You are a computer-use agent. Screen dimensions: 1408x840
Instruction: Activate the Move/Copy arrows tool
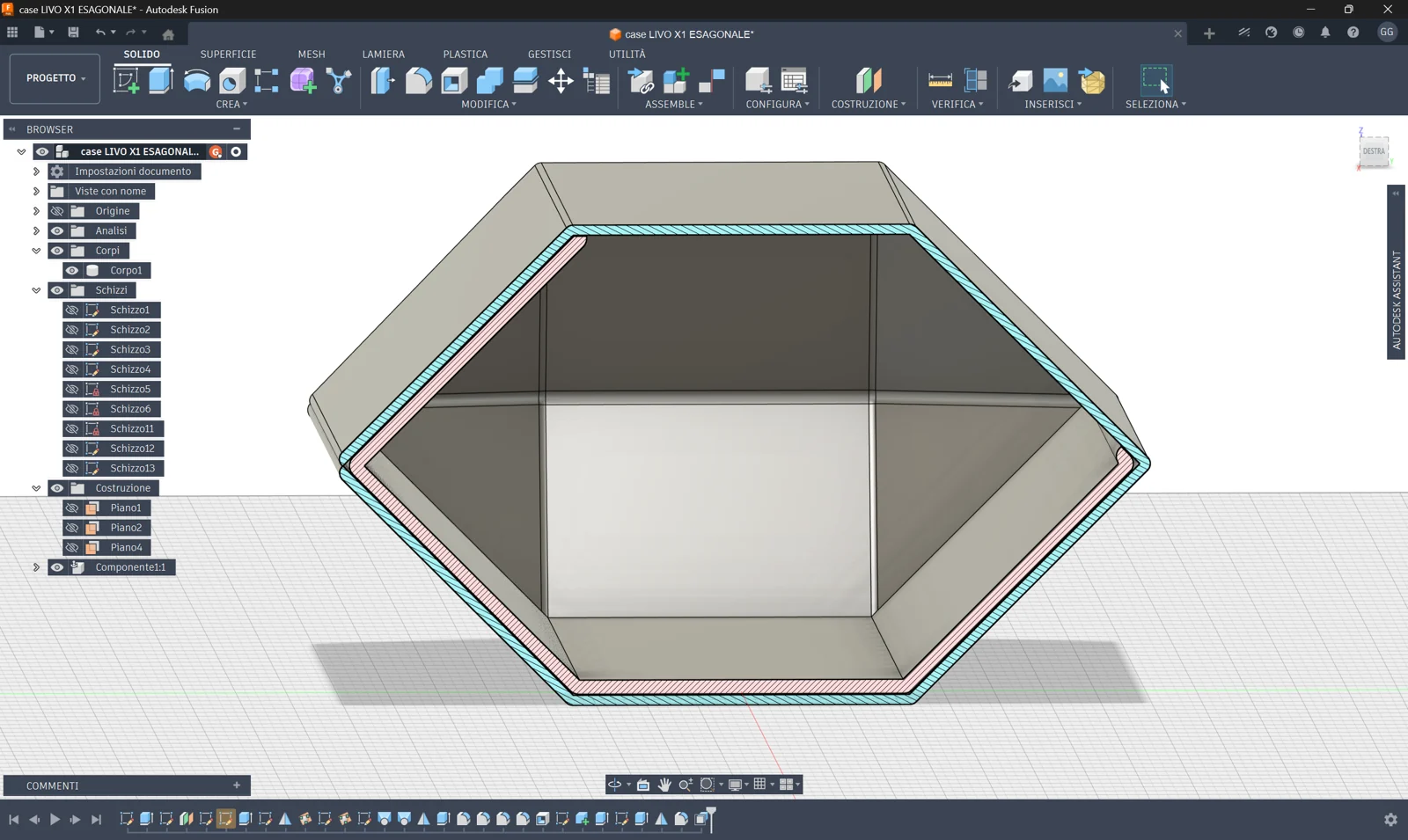point(561,81)
